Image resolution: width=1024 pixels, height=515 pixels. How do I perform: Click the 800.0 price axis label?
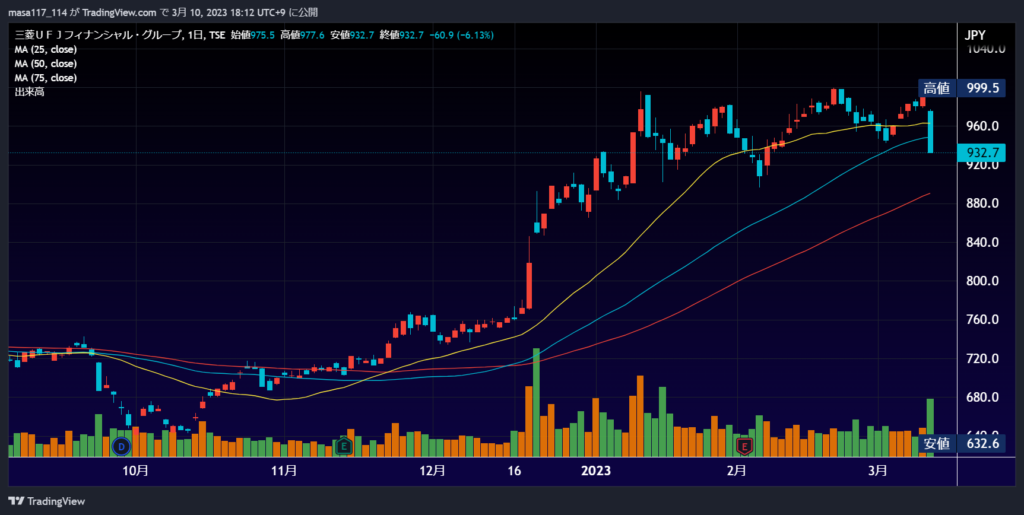(984, 281)
